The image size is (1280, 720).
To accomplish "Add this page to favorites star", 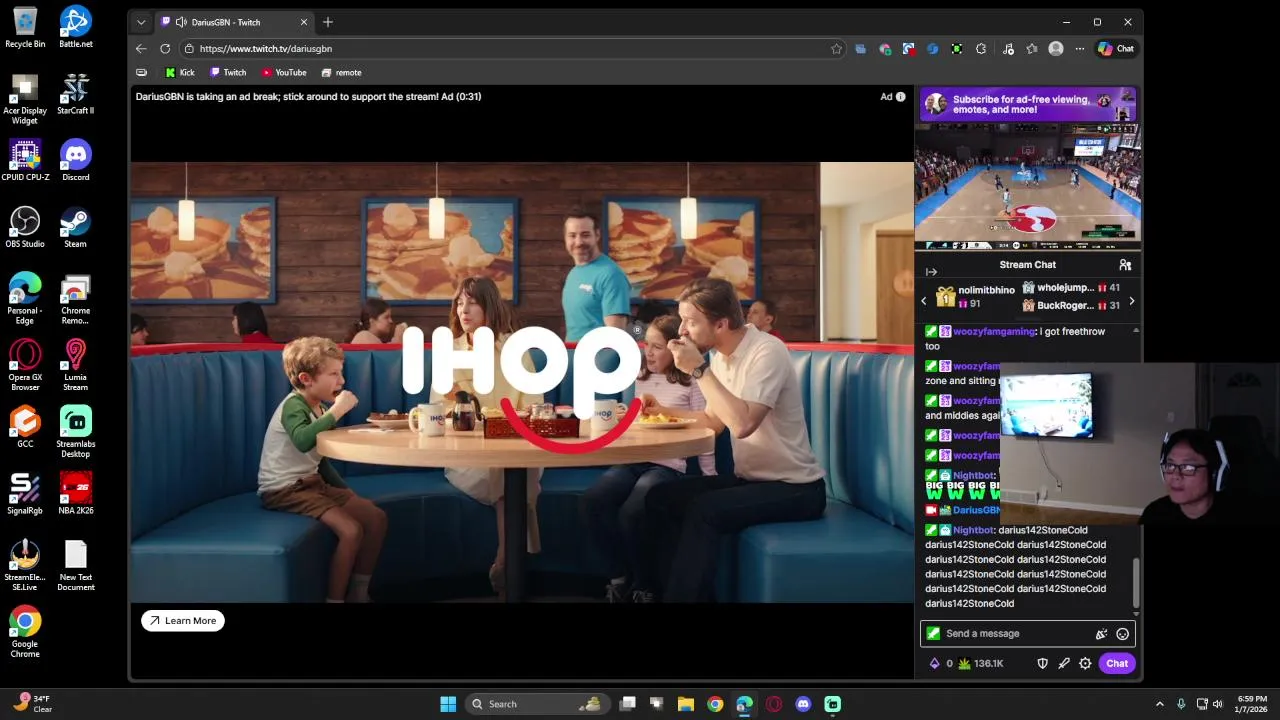I will [x=836, y=48].
